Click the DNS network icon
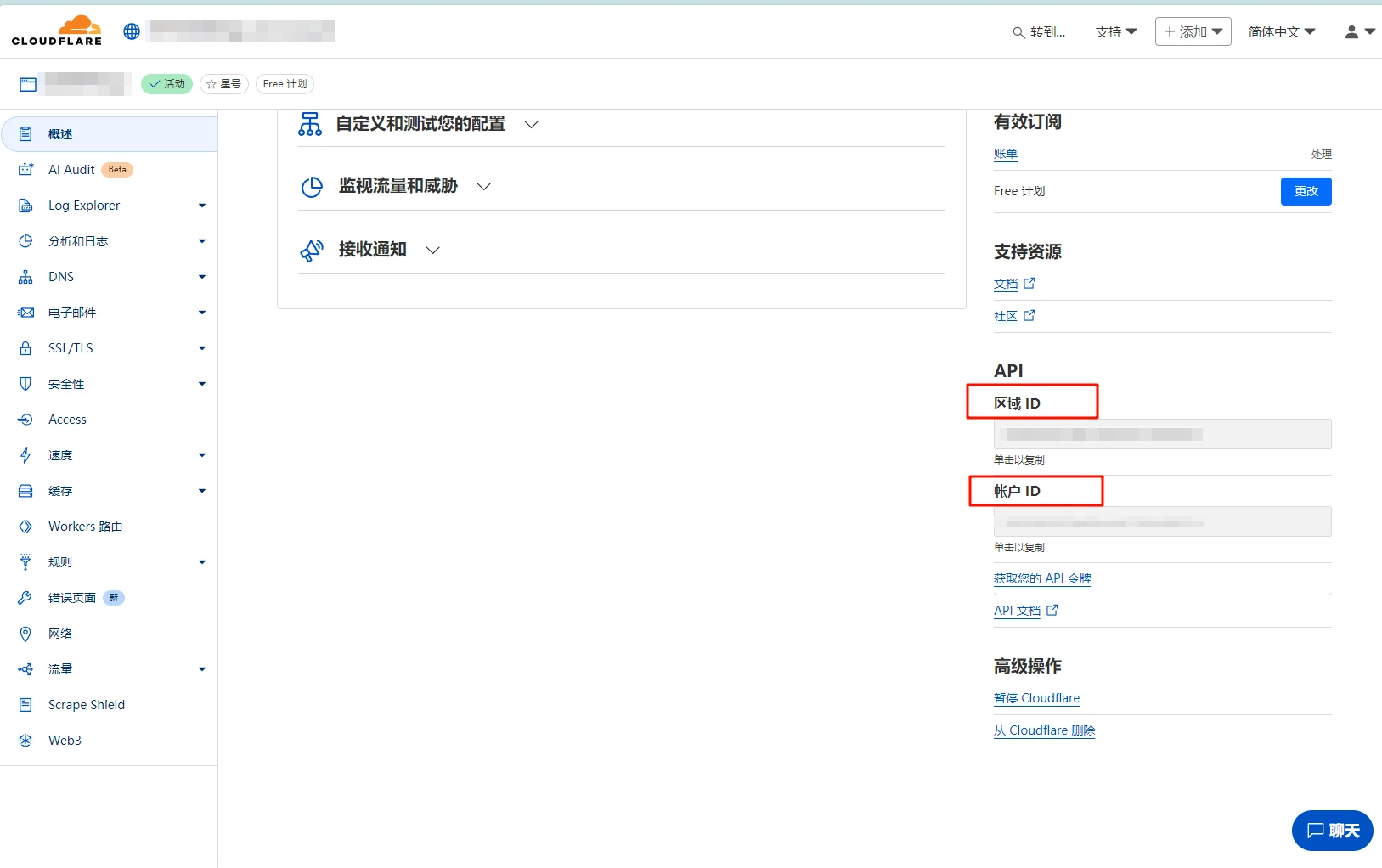The width and height of the screenshot is (1382, 868). 25,277
